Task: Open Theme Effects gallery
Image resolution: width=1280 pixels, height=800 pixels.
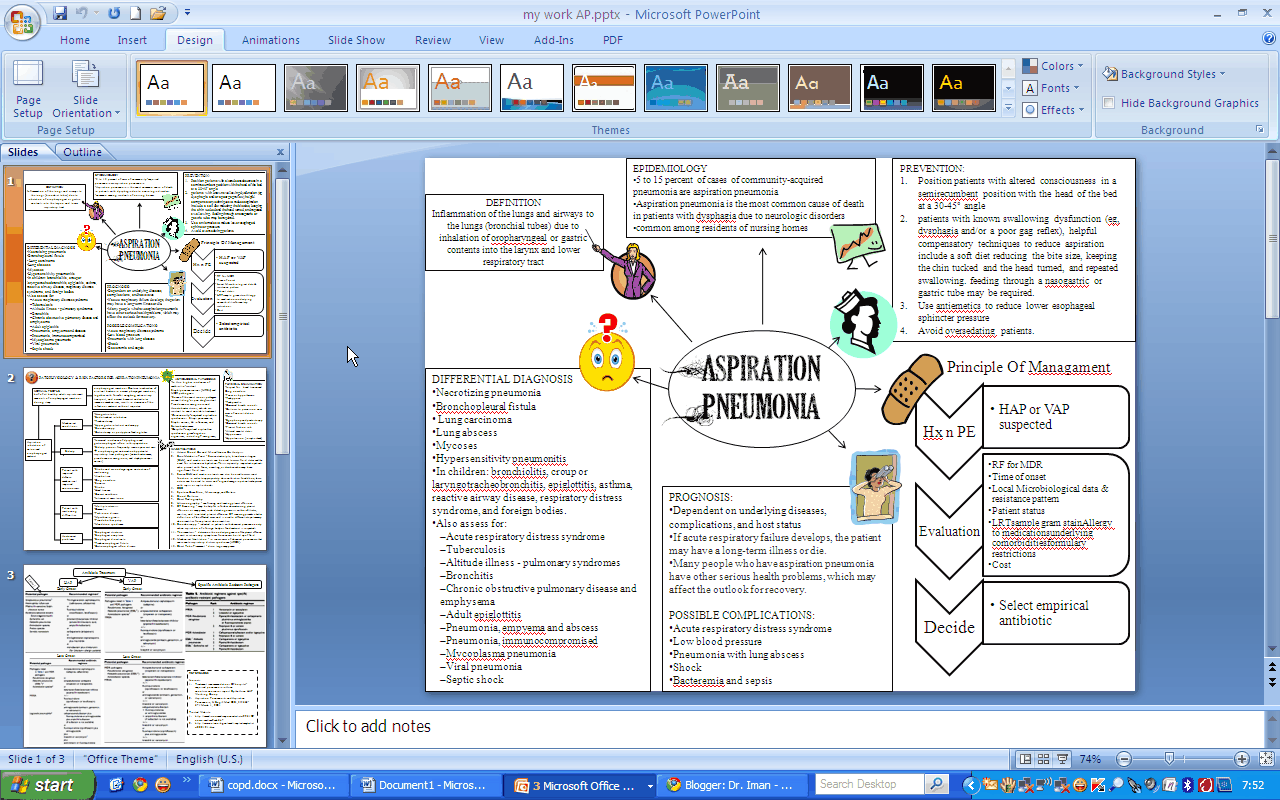Action: 1053,109
